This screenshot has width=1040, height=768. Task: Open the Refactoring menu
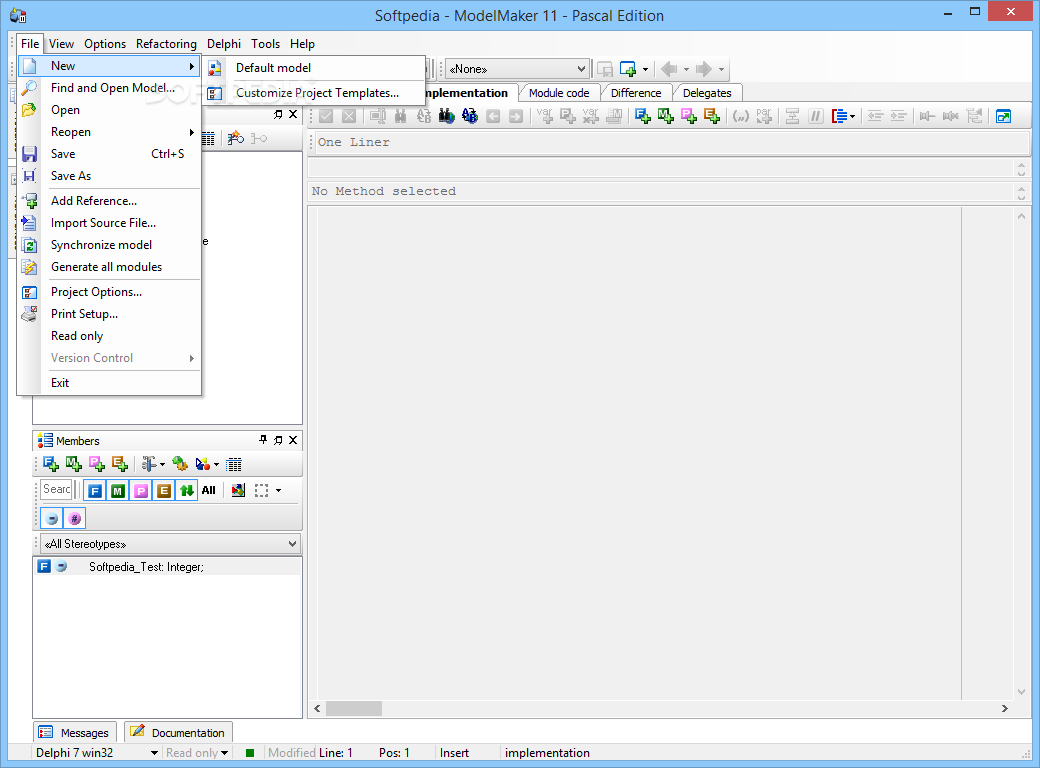(166, 44)
